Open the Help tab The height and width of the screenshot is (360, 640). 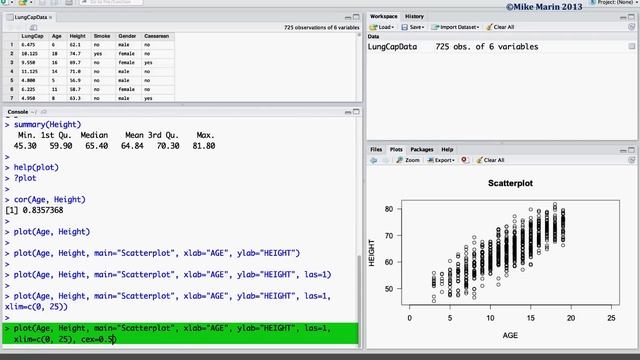[447, 149]
